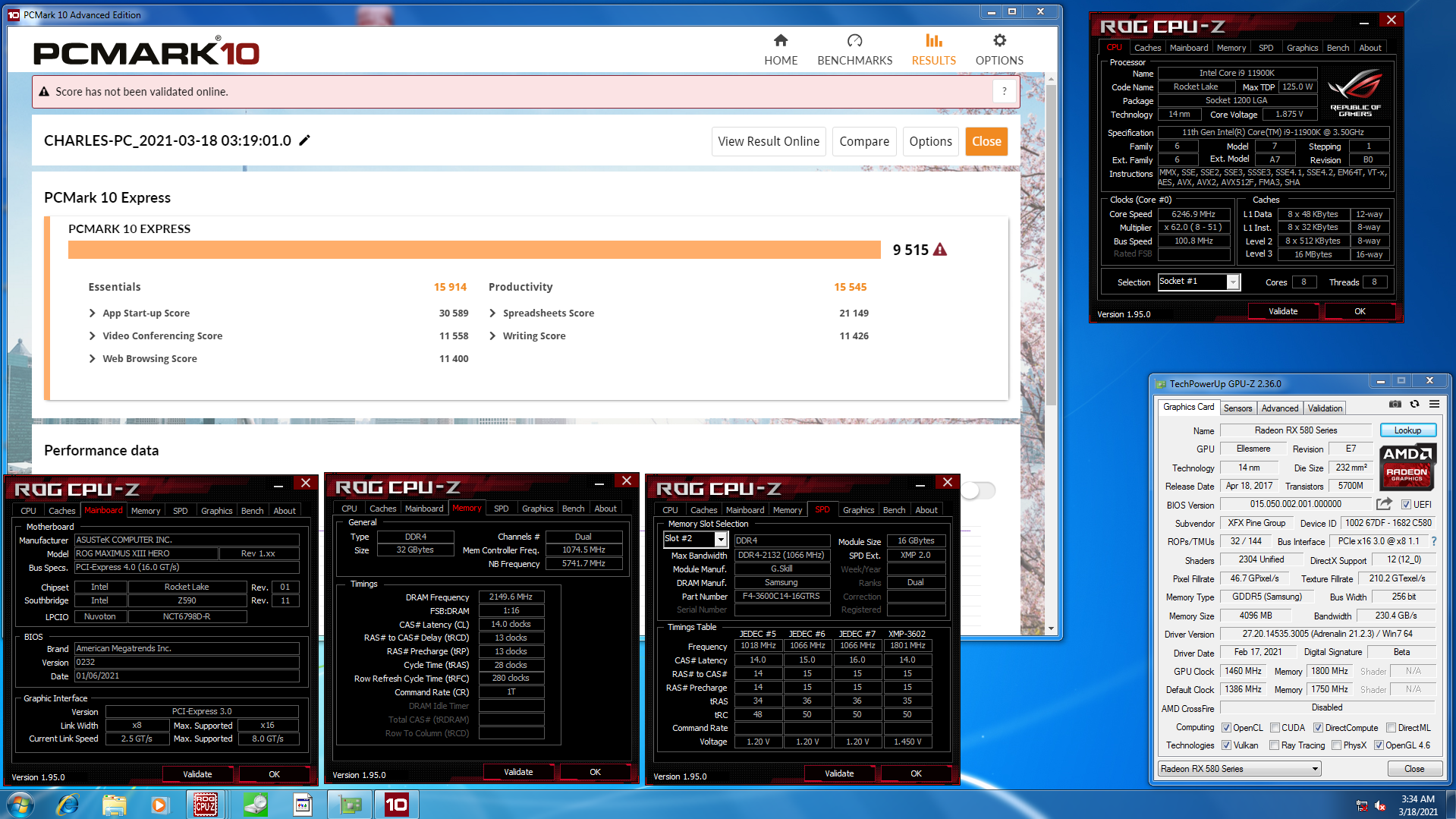Screen dimensions: 1456x819
Task: Take a GPU-Z screenshot with the camera icon
Action: pyautogui.click(x=1395, y=404)
